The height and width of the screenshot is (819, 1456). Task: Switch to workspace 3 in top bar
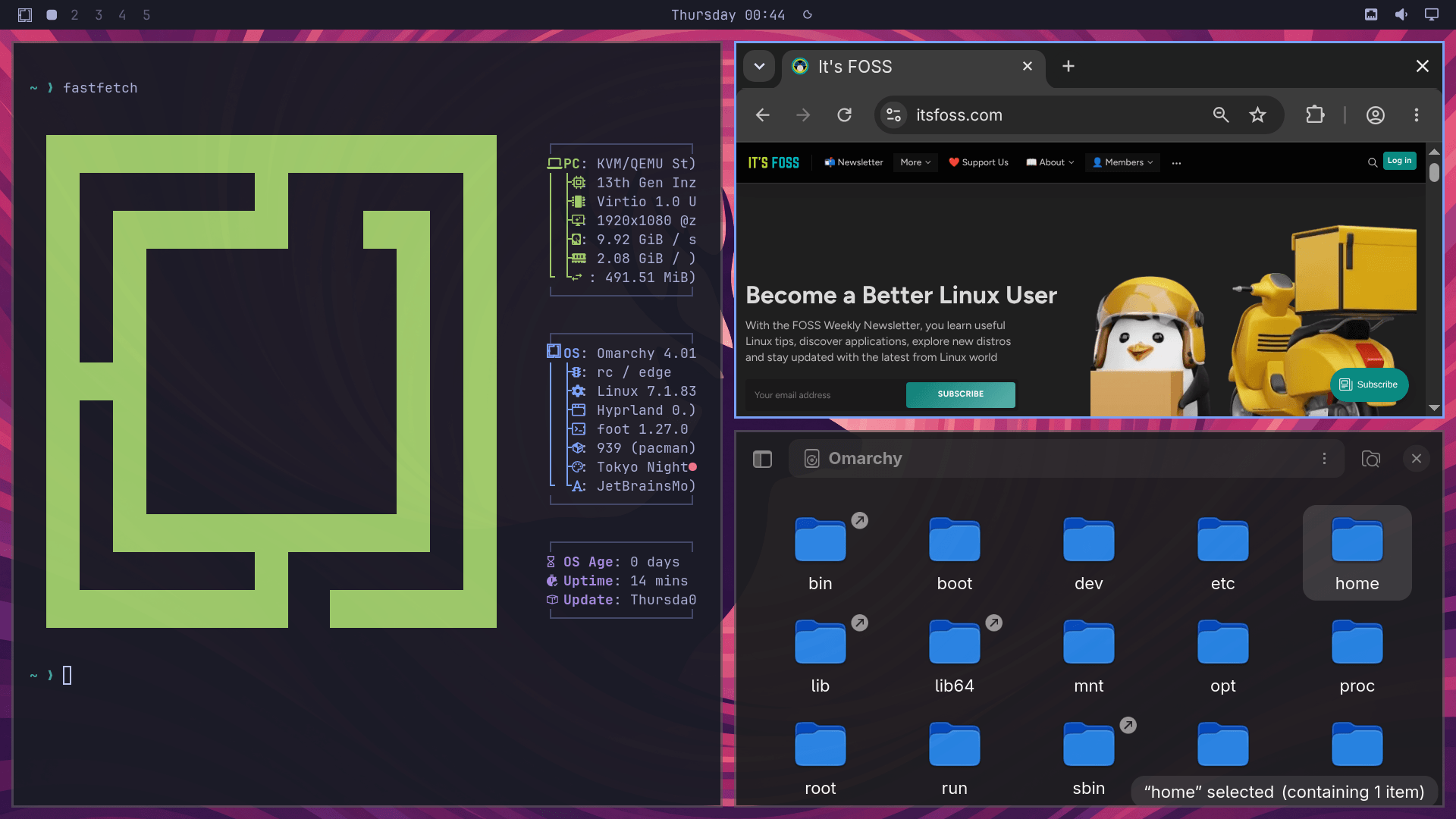tap(99, 14)
